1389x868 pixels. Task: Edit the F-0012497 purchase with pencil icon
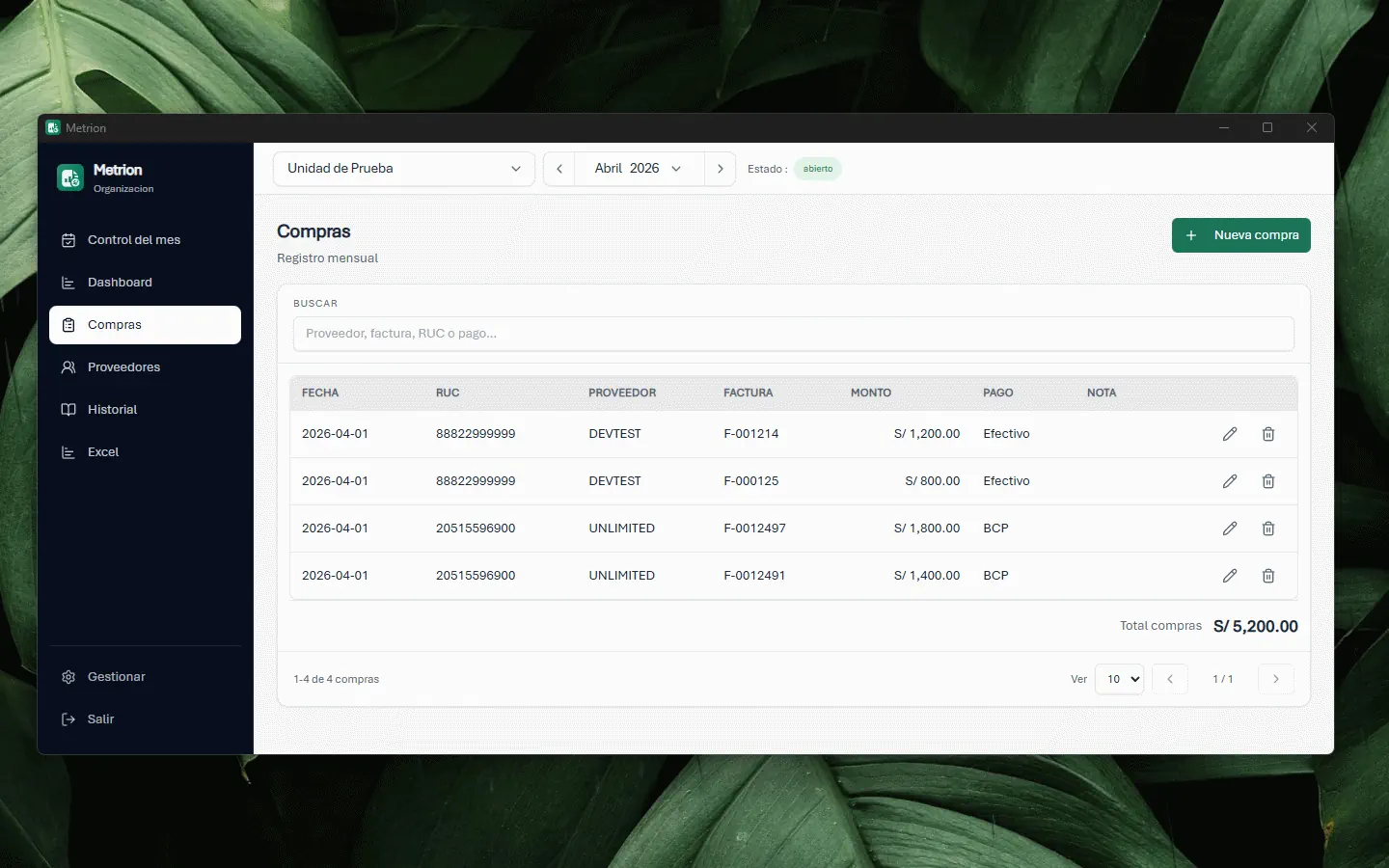point(1230,529)
